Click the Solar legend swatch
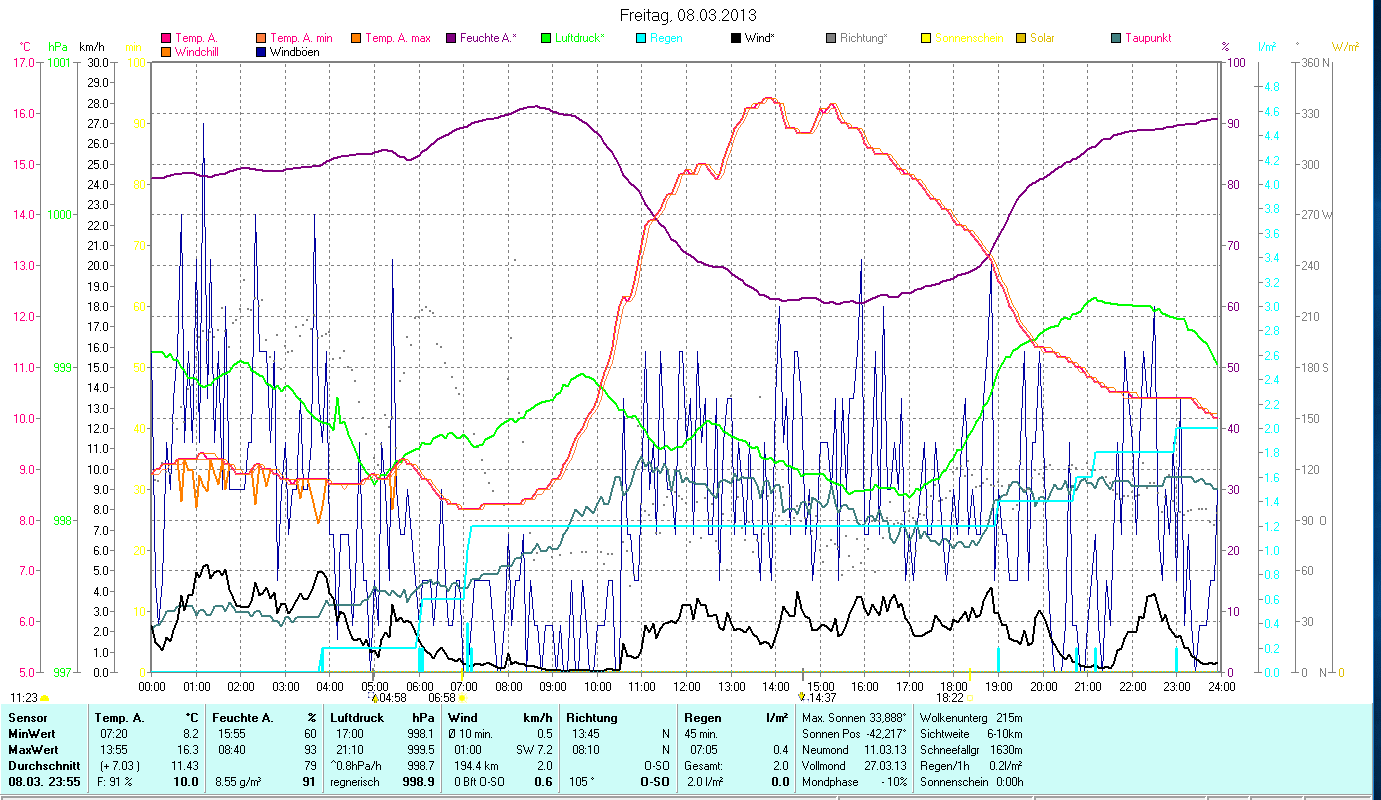Screen dimensions: 1381x800 click(1021, 39)
